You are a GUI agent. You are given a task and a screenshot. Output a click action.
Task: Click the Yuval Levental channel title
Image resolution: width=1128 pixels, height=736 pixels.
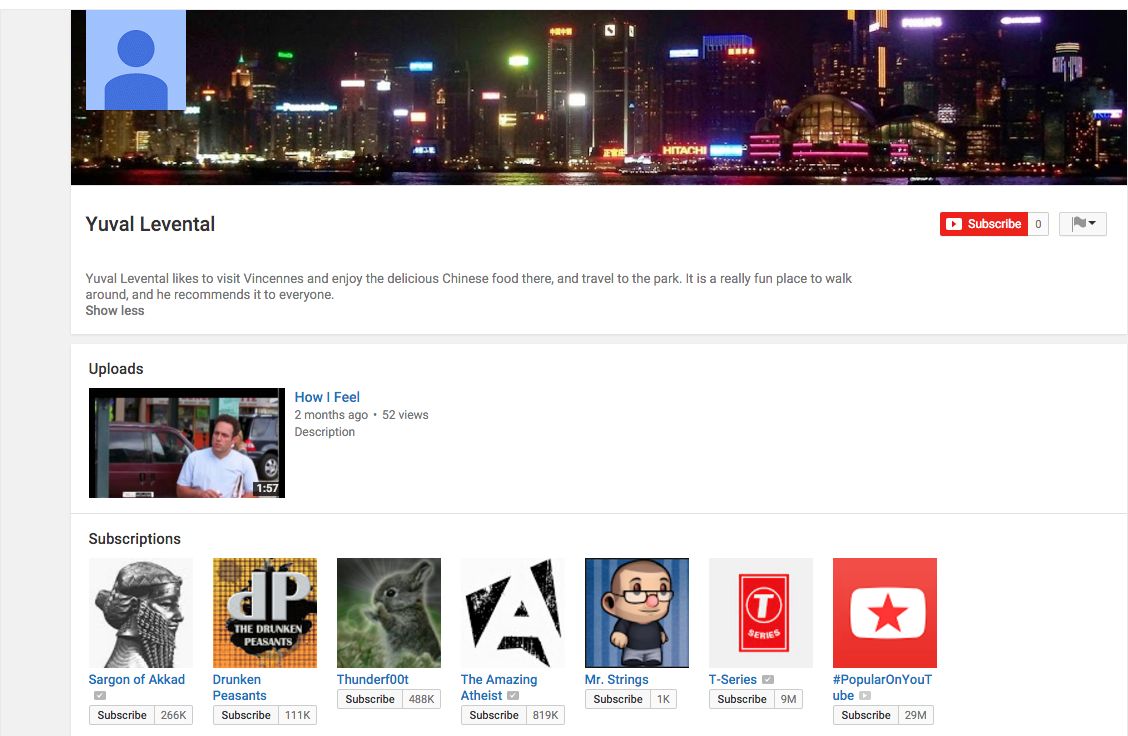[x=150, y=224]
